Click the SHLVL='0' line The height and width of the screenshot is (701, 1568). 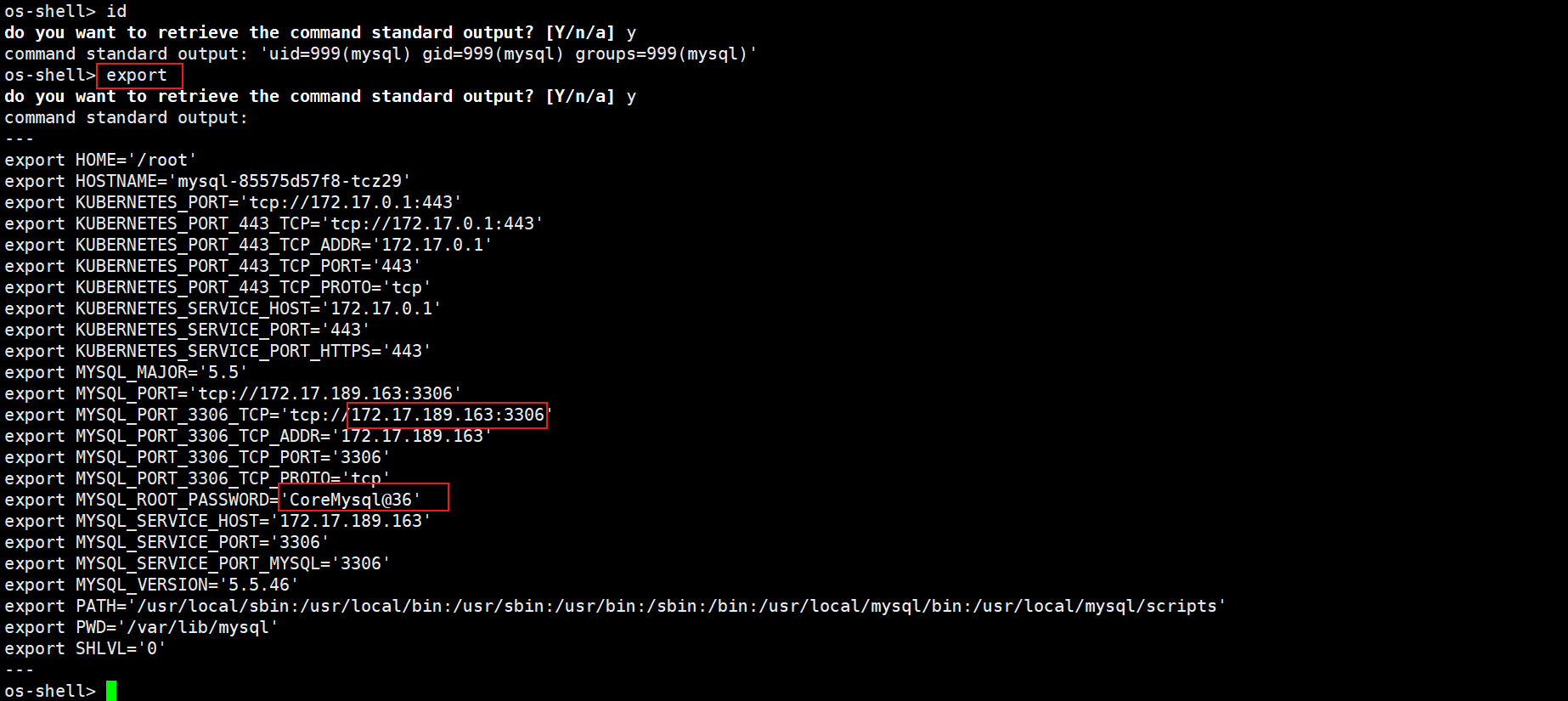point(85,648)
